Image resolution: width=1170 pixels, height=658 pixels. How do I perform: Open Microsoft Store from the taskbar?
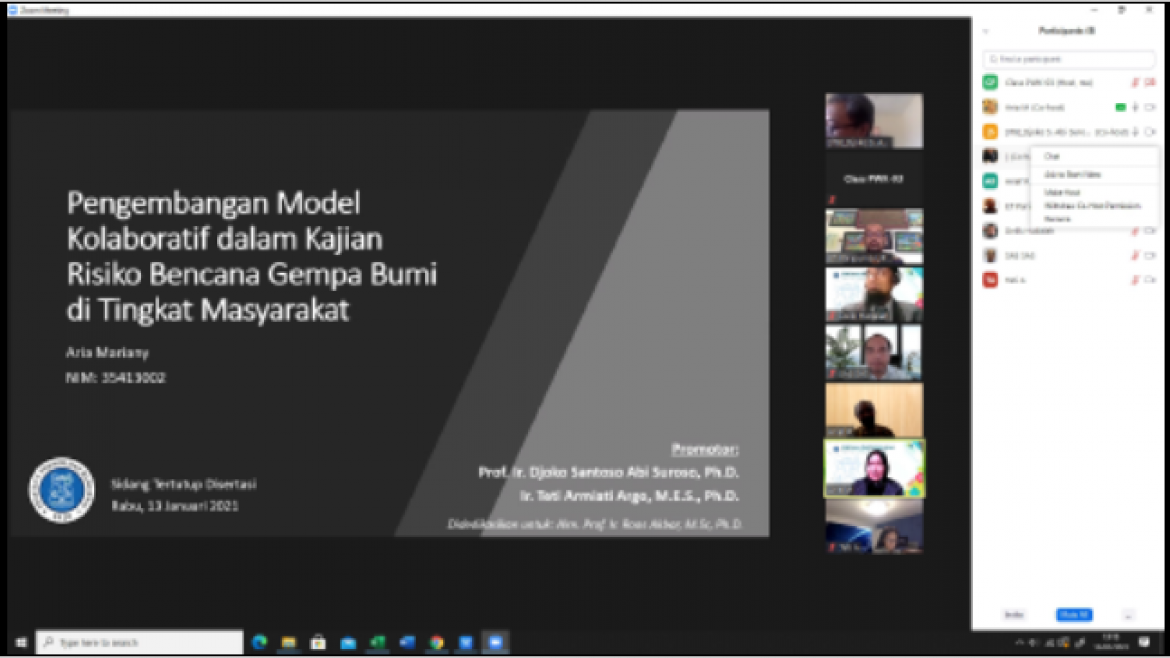point(318,642)
